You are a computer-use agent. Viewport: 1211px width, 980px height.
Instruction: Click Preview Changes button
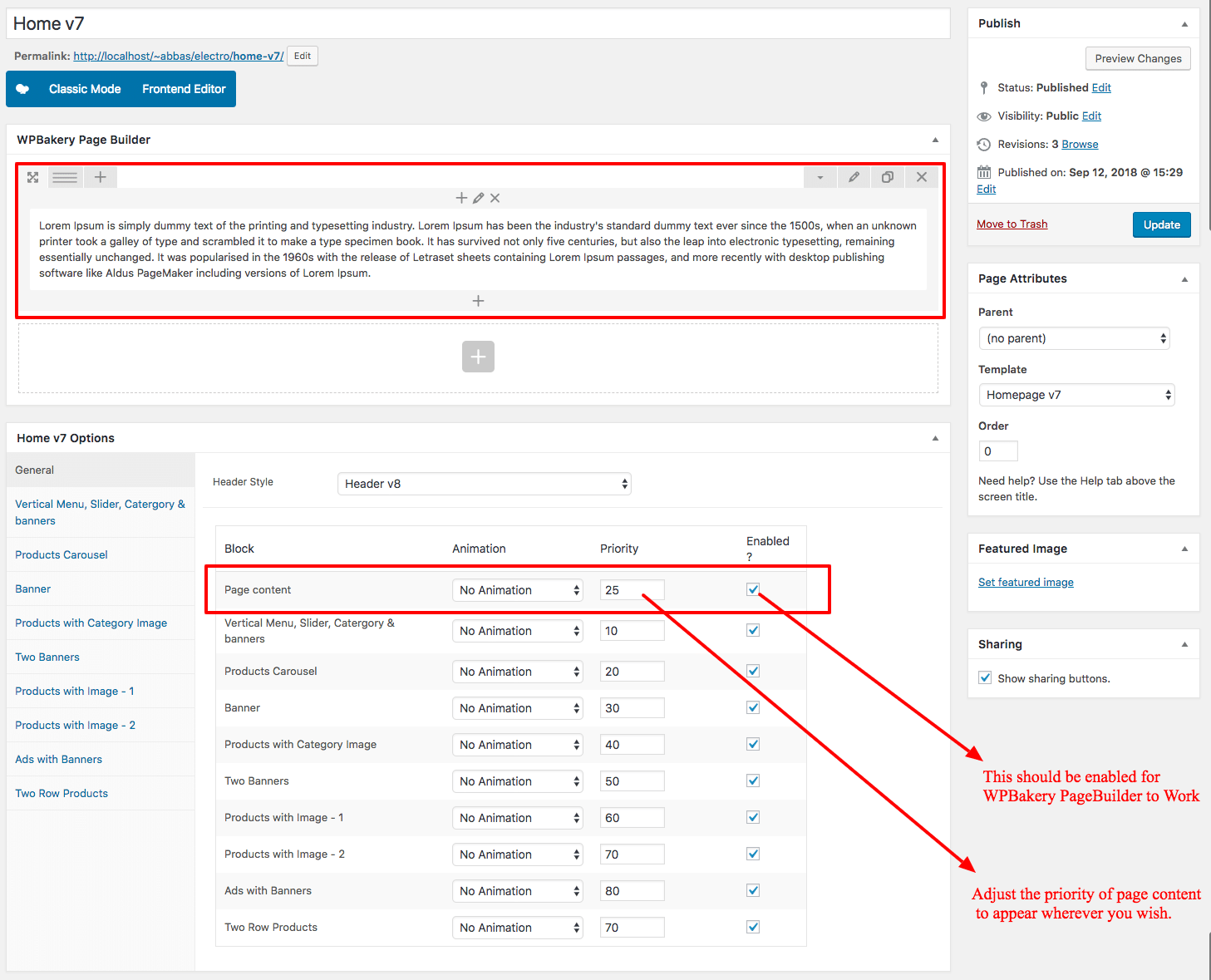(x=1138, y=58)
